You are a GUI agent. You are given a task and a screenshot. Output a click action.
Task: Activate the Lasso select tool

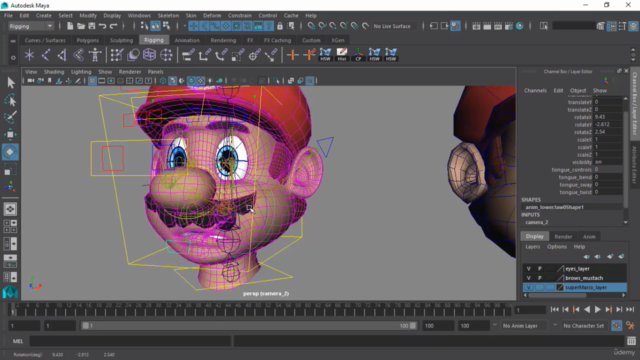pyautogui.click(x=11, y=100)
